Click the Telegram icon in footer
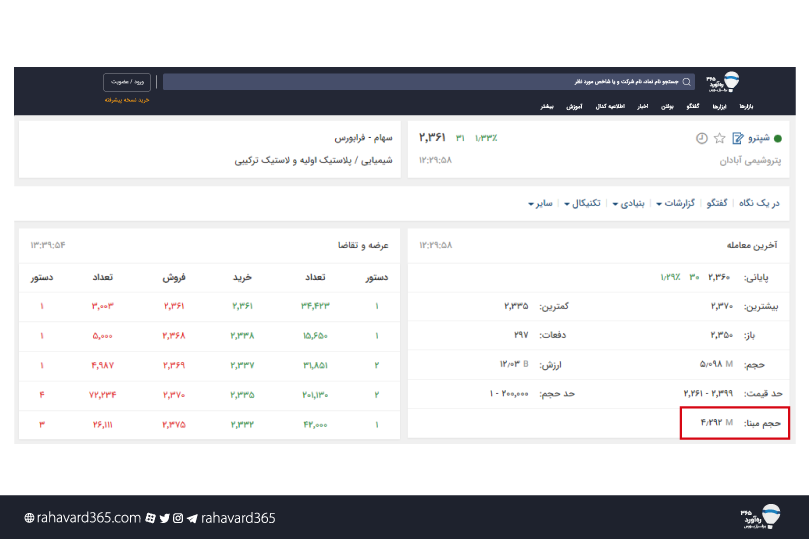This screenshot has height=539, width=809. tap(191, 518)
